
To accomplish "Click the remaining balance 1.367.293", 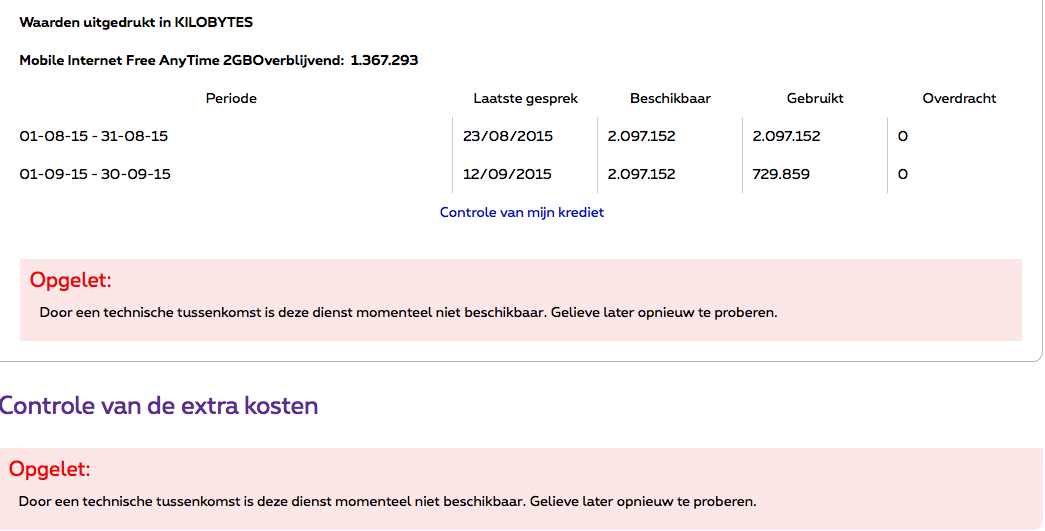I will (x=384, y=60).
